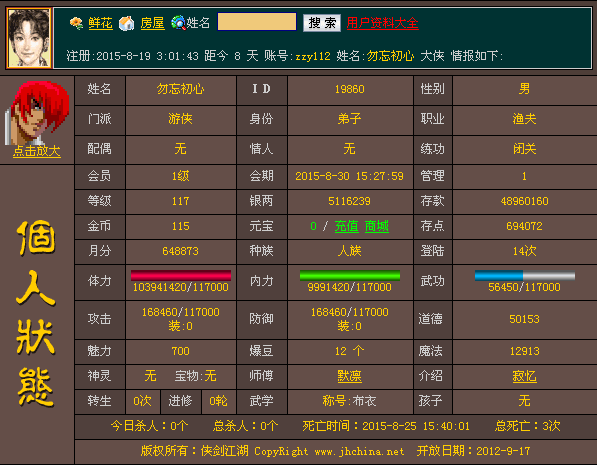
Task: Select the 攻击 value 168460/117000
Action: tap(180, 312)
